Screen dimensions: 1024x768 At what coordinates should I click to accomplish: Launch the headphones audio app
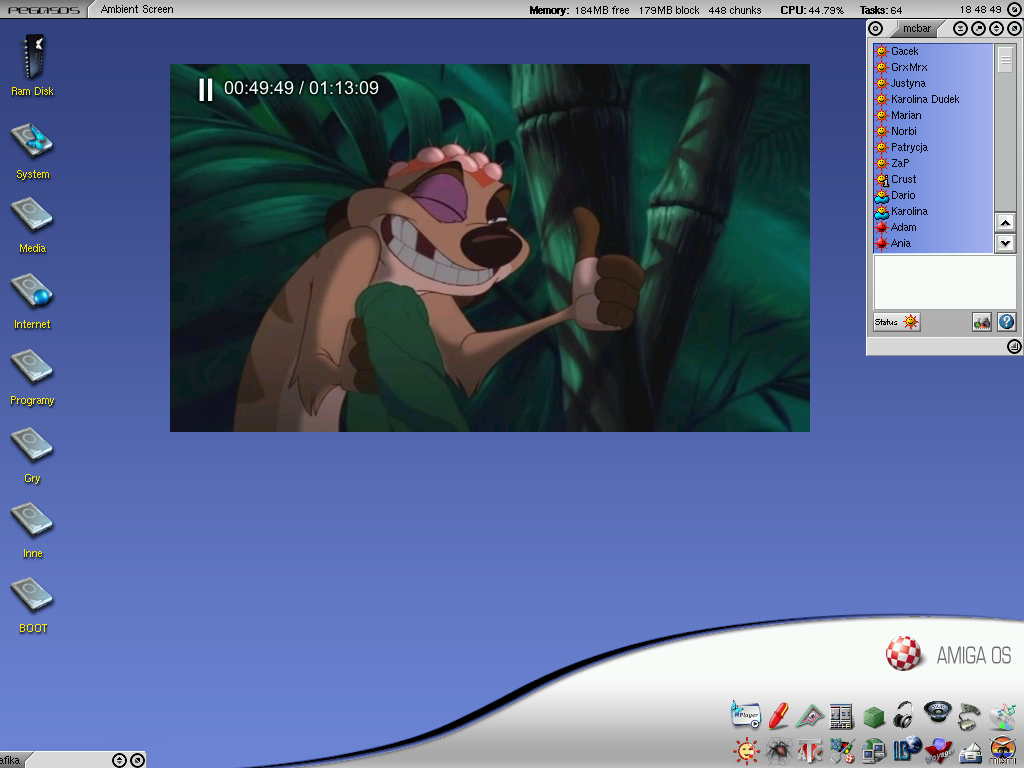coord(904,715)
